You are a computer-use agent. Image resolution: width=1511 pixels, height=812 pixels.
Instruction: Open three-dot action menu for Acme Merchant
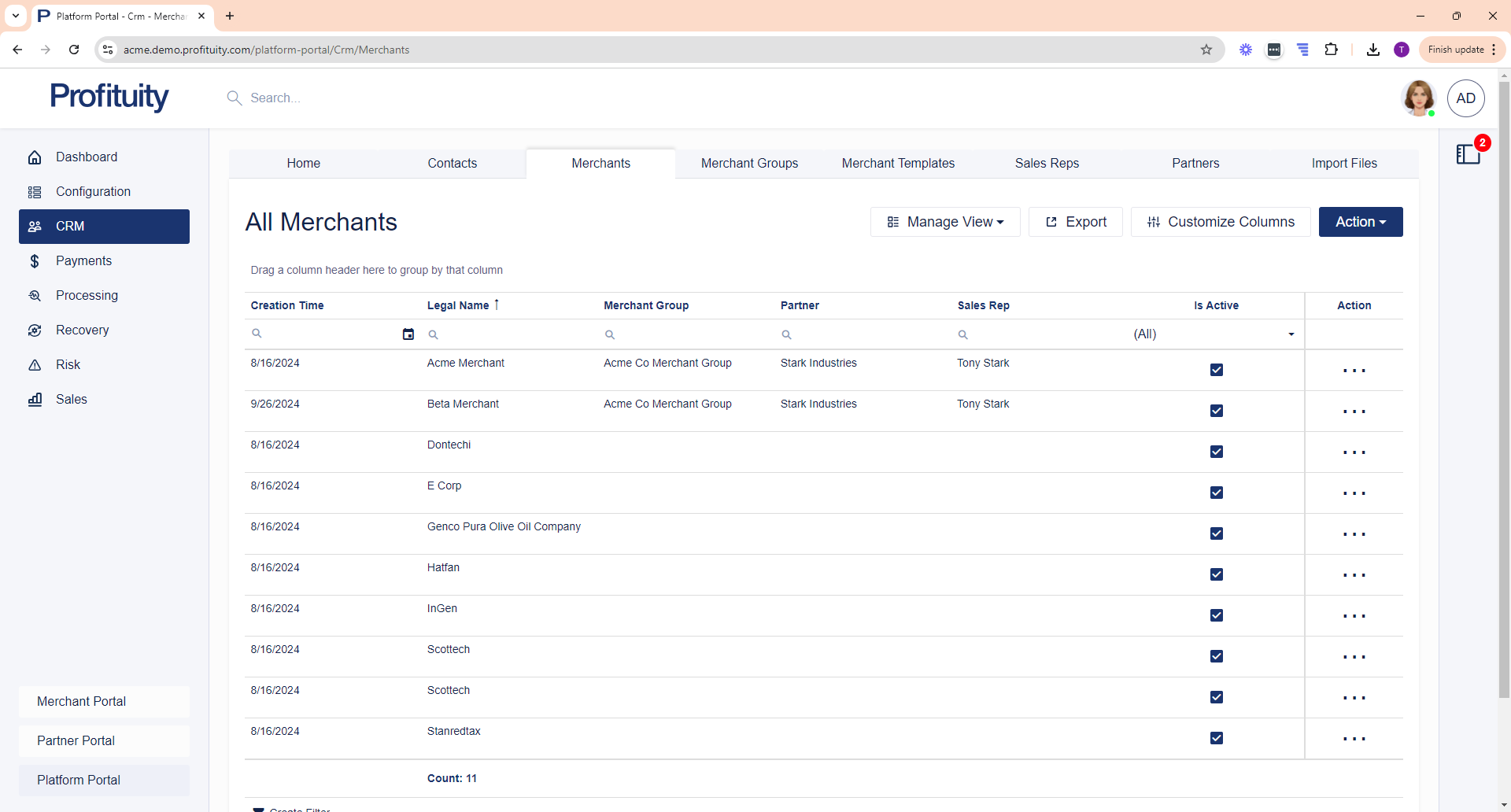pyautogui.click(x=1354, y=371)
